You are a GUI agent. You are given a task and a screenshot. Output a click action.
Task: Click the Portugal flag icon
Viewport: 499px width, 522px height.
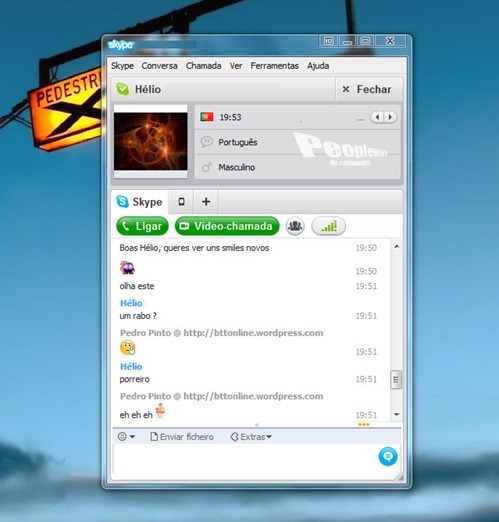pyautogui.click(x=207, y=117)
